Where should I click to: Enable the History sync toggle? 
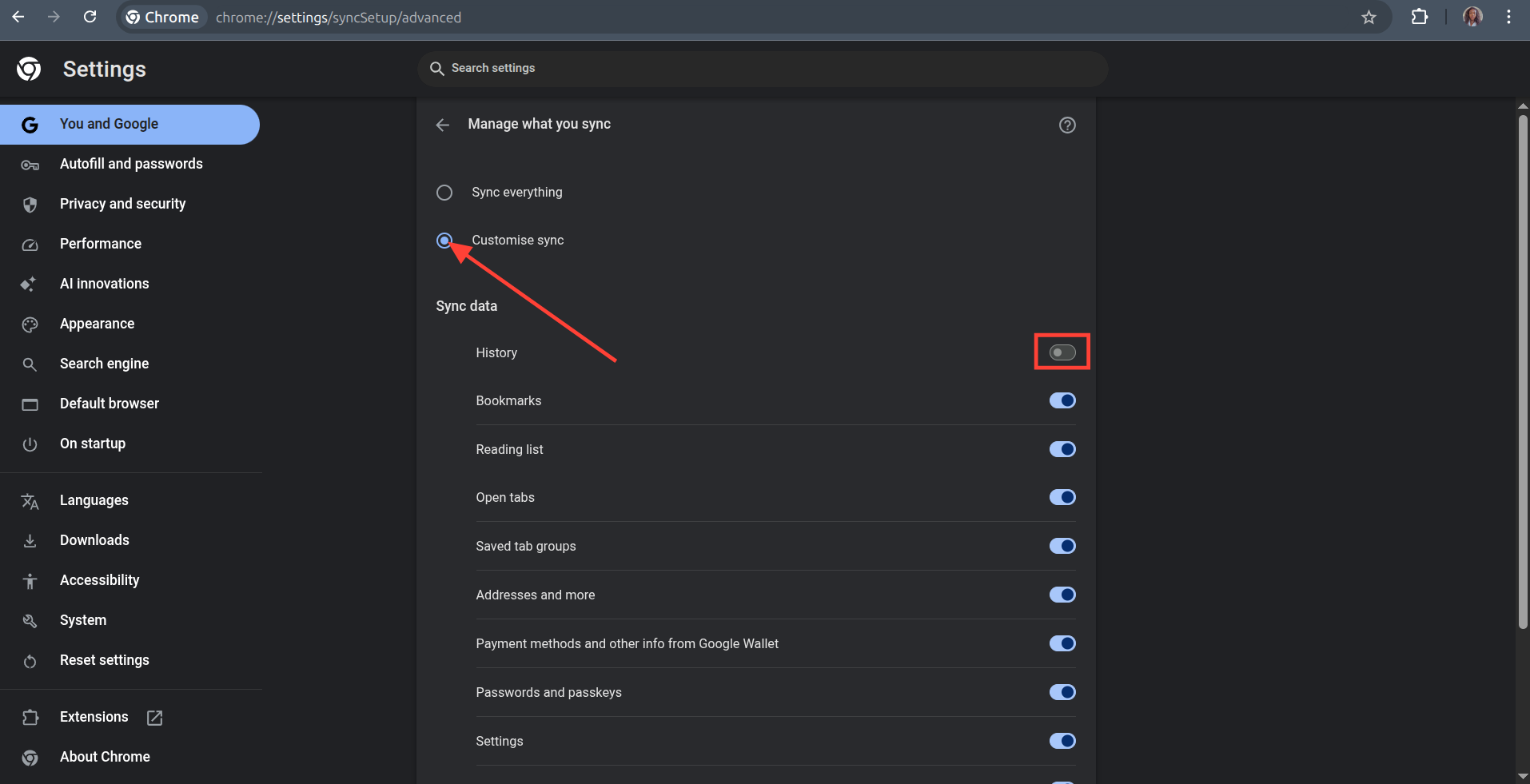click(x=1062, y=352)
